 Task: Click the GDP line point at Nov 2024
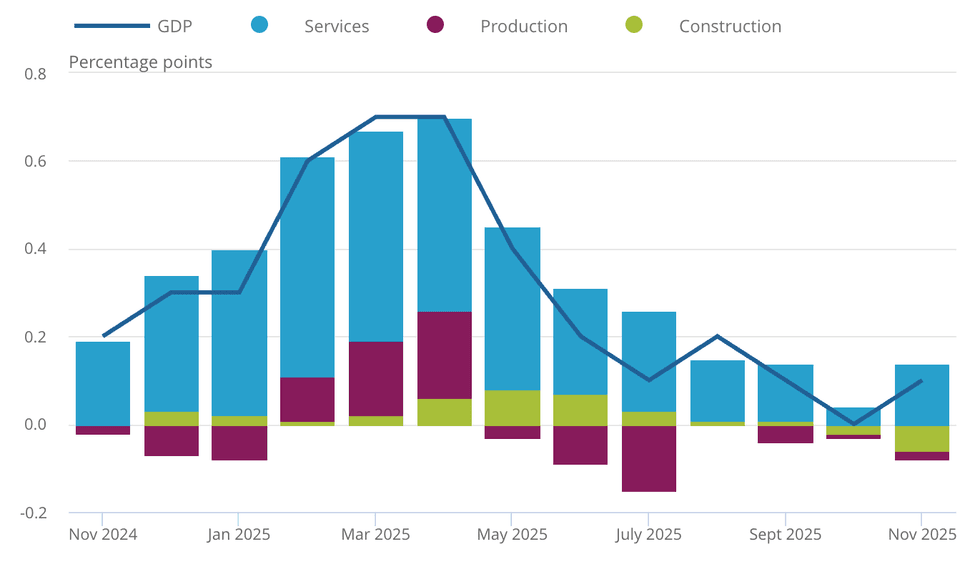tap(103, 336)
